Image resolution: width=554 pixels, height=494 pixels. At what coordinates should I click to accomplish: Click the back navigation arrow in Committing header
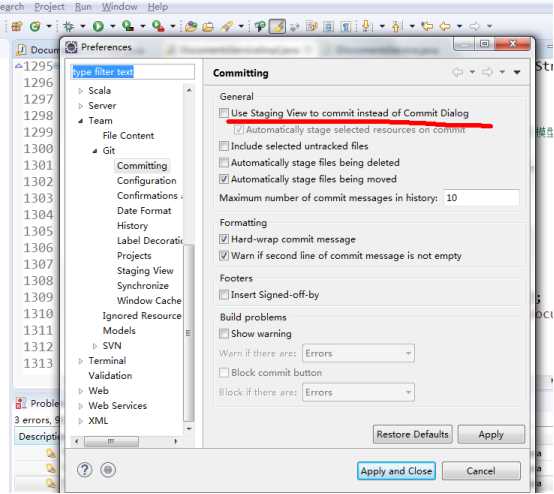pyautogui.click(x=458, y=72)
